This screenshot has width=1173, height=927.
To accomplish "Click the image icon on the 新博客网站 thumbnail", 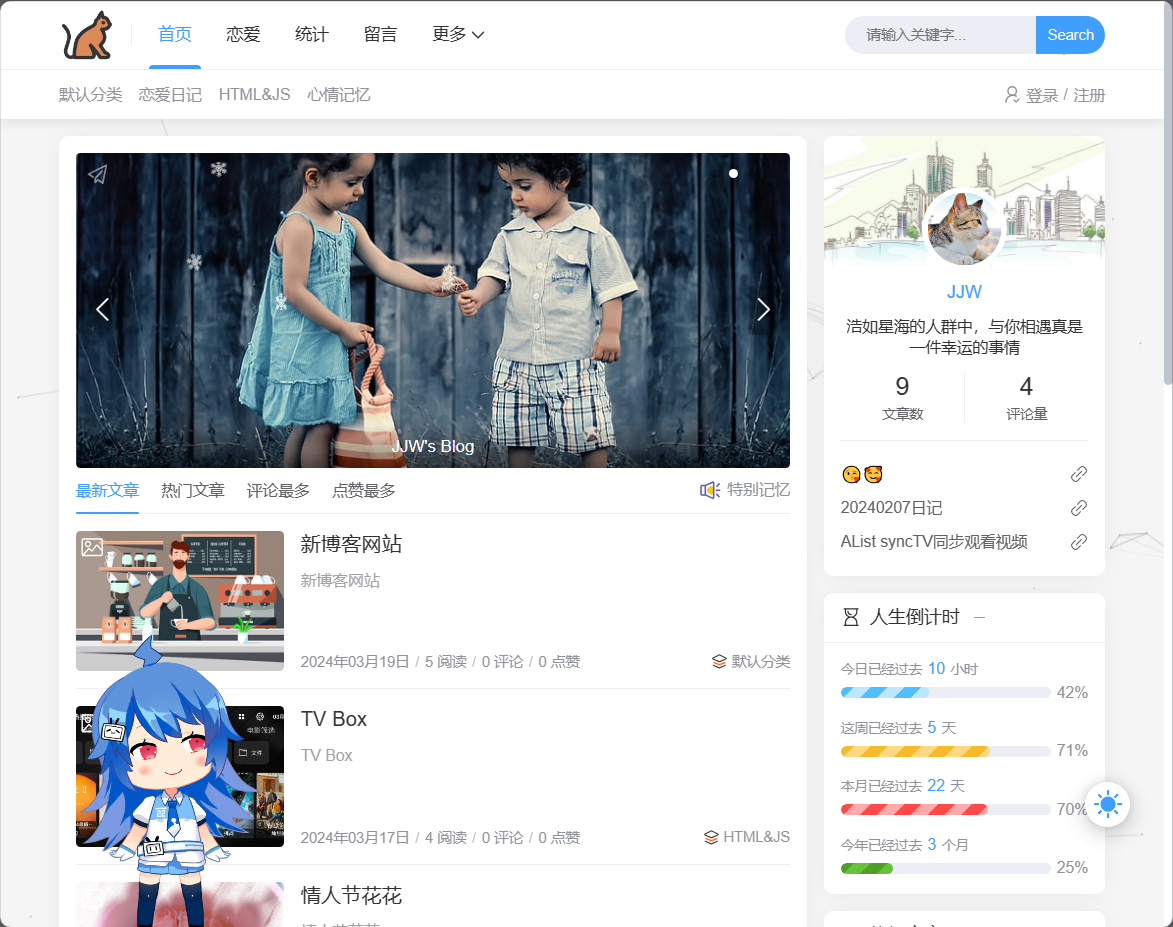I will 92,547.
